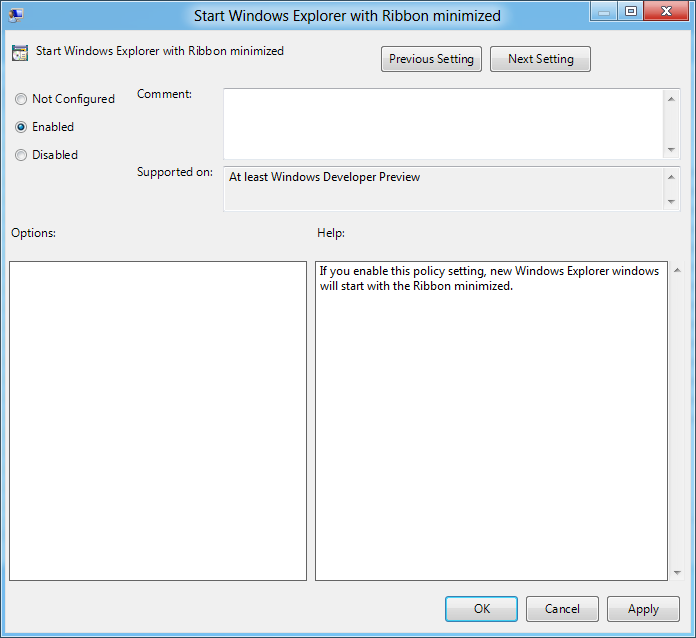696x638 pixels.
Task: Apply the policy setting
Action: tap(643, 609)
